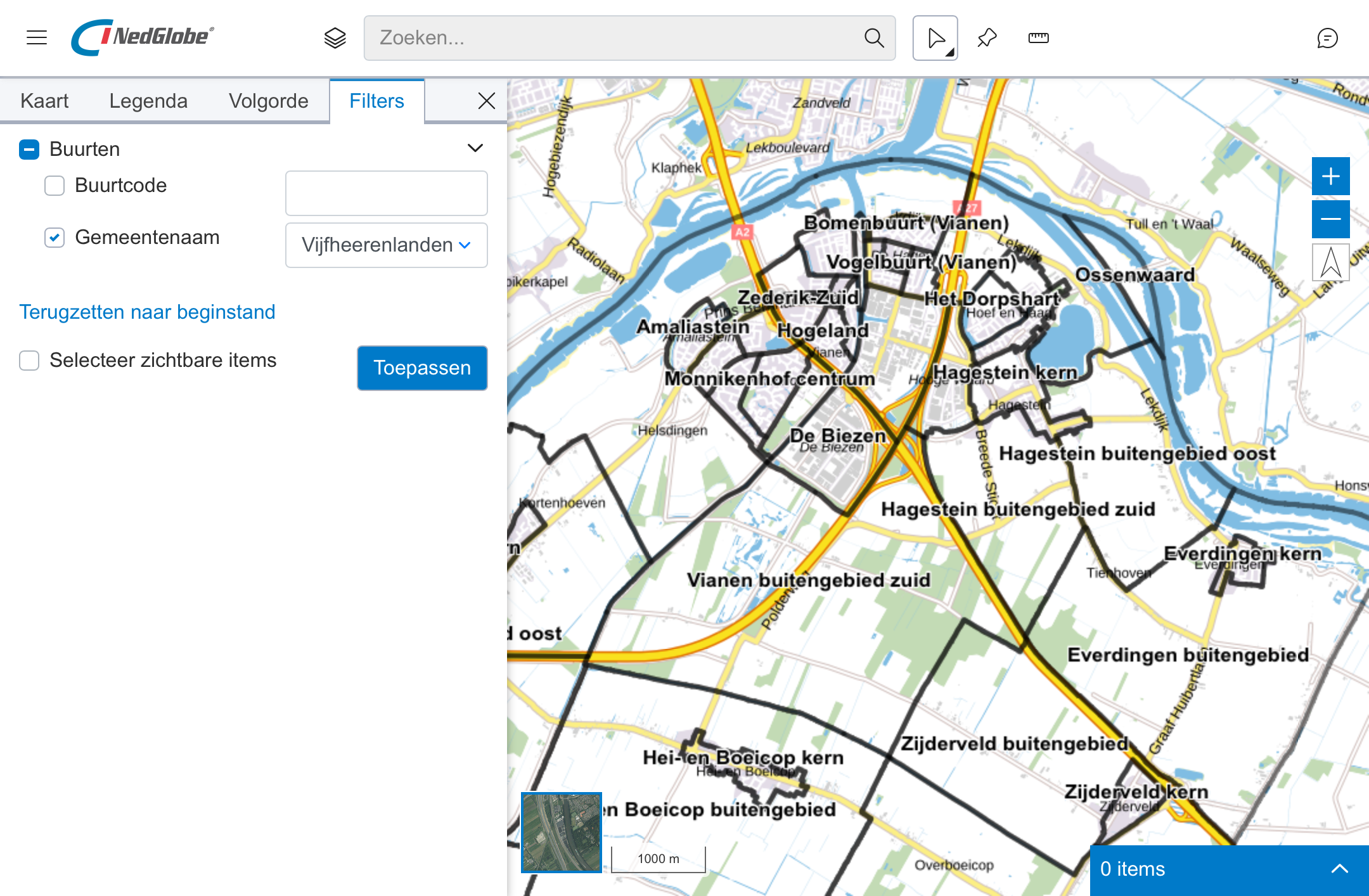Open the layers stack icon
Viewport: 1369px width, 896px height.
click(335, 38)
